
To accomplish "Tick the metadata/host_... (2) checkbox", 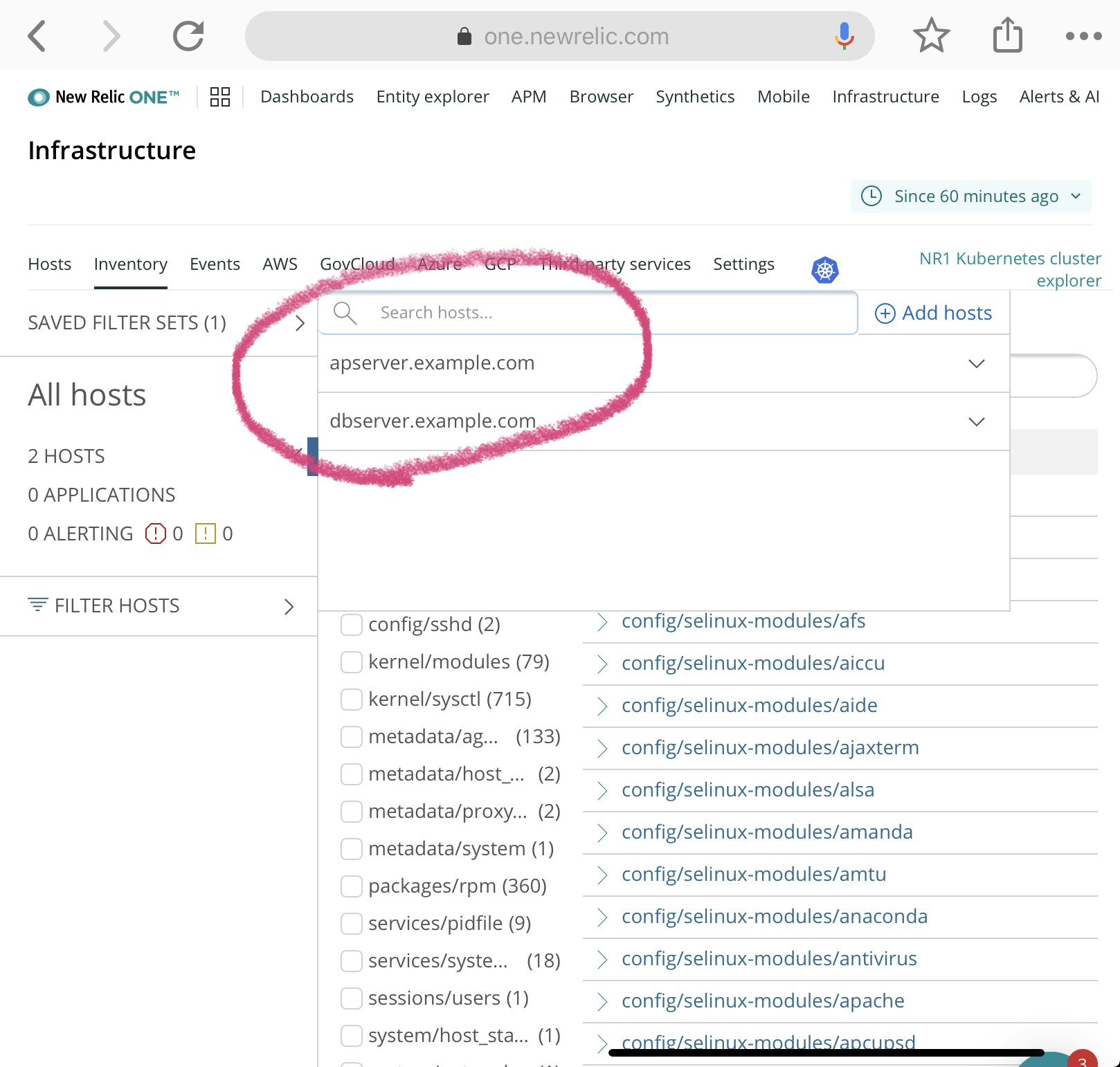I will (352, 774).
